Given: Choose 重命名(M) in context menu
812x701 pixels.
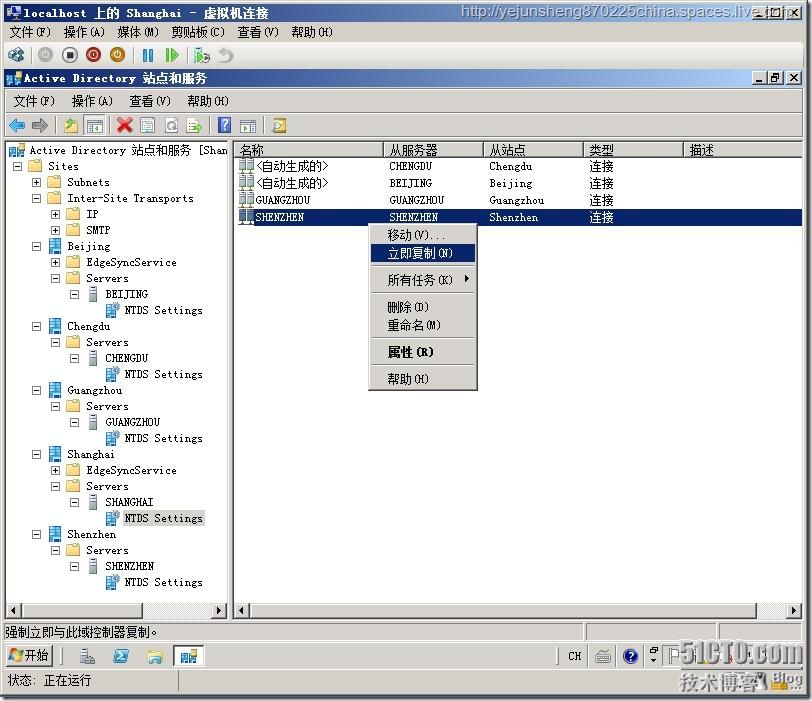Looking at the screenshot, I should click(423, 325).
